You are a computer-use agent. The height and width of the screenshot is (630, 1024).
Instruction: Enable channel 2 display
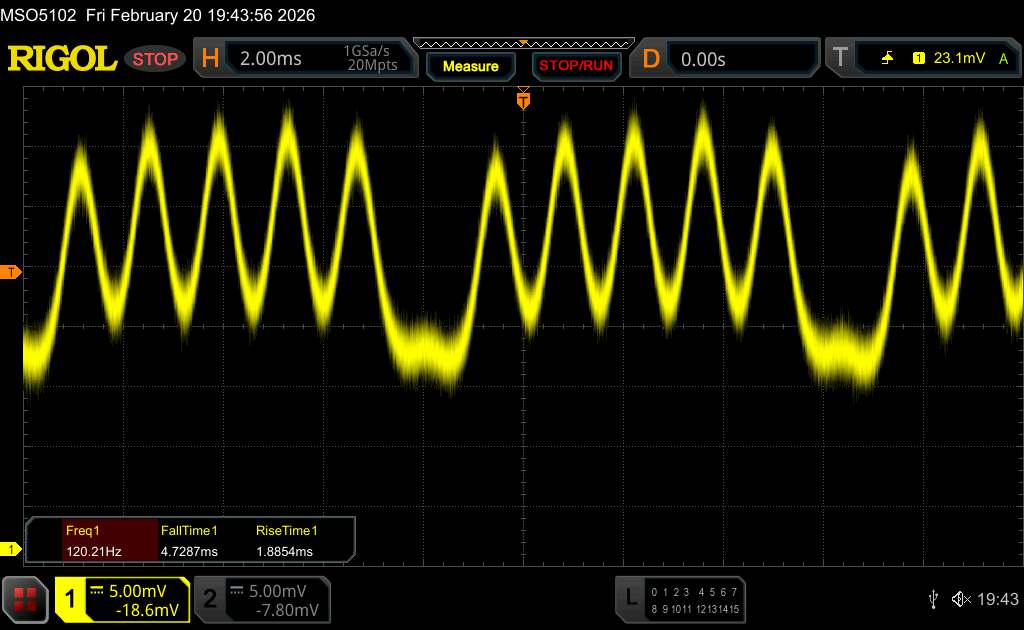[260, 599]
